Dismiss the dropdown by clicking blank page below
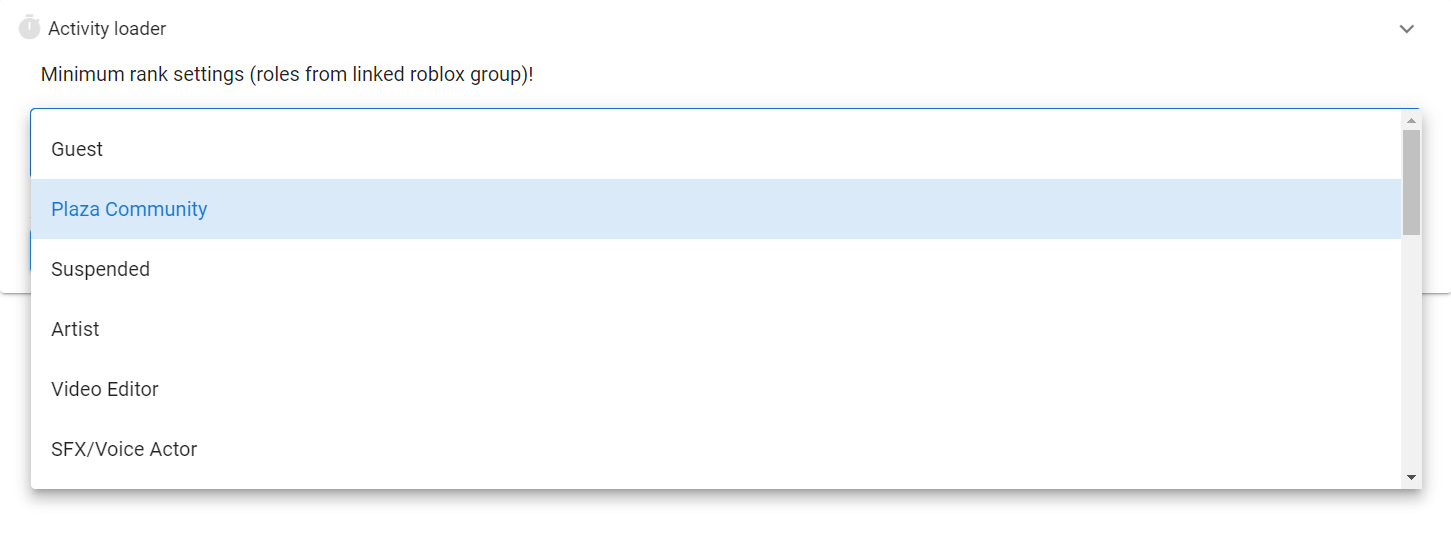The height and width of the screenshot is (540, 1451). coord(725,515)
